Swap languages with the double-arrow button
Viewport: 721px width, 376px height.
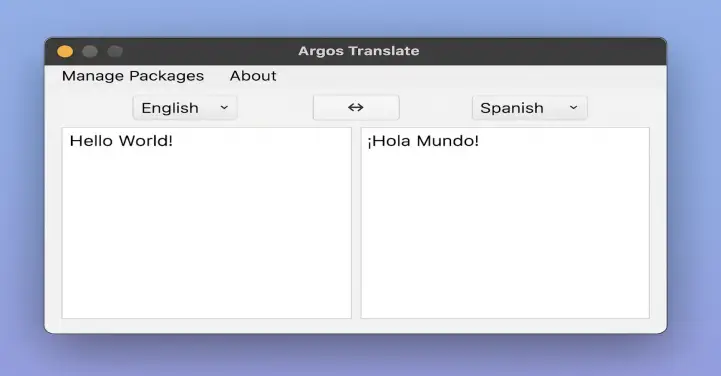356,108
